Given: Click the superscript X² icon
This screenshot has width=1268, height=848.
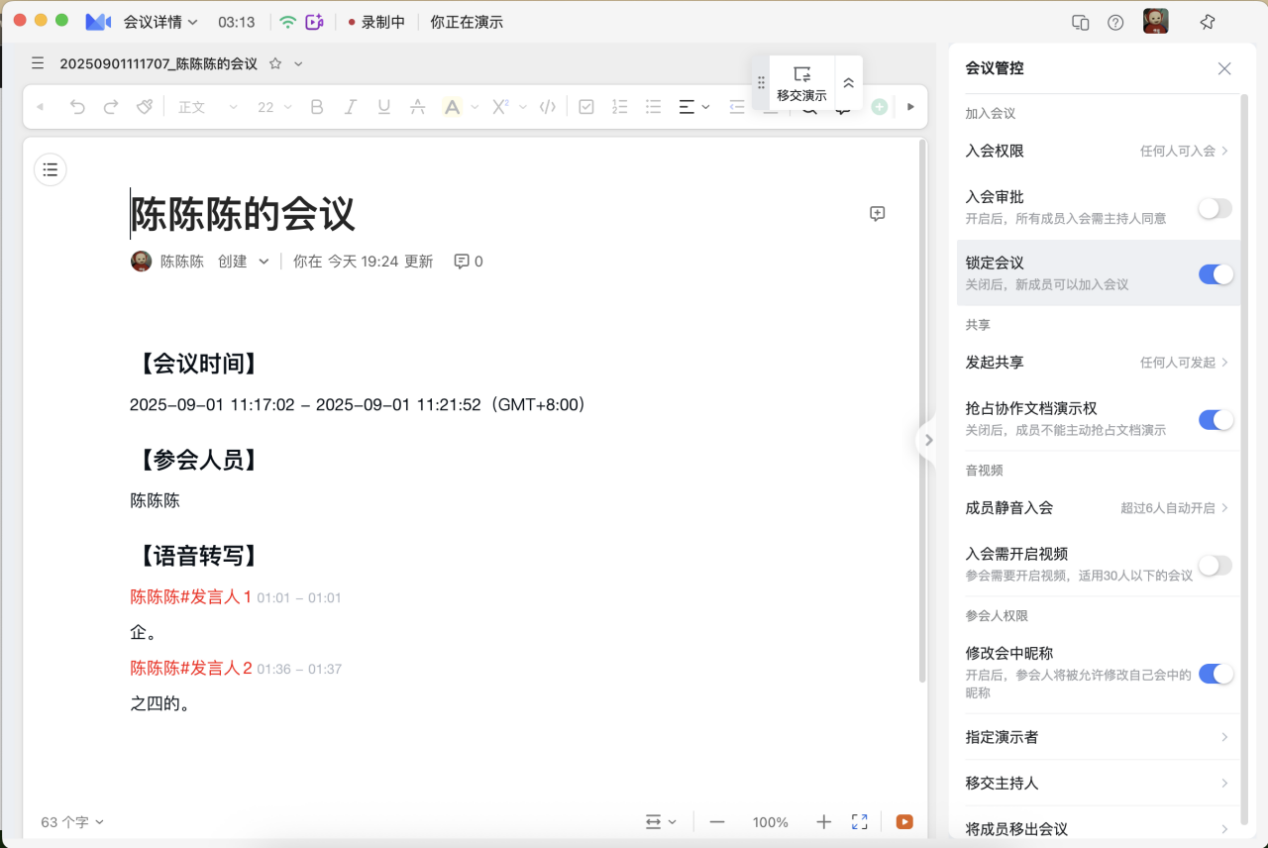Looking at the screenshot, I should (501, 107).
